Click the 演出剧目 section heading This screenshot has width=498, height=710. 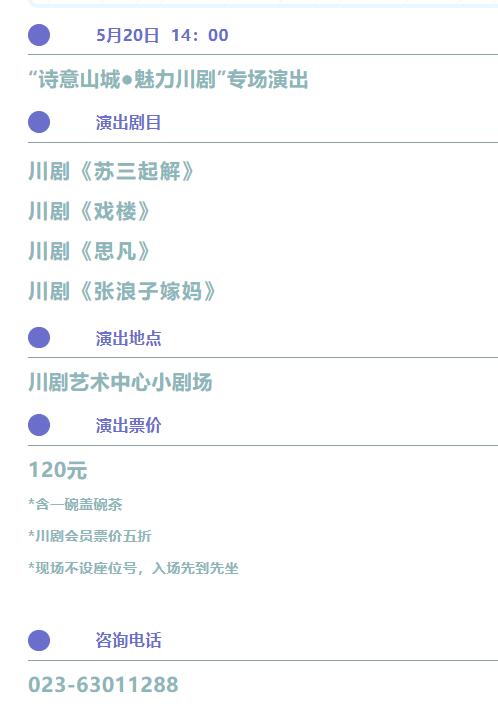(x=129, y=123)
